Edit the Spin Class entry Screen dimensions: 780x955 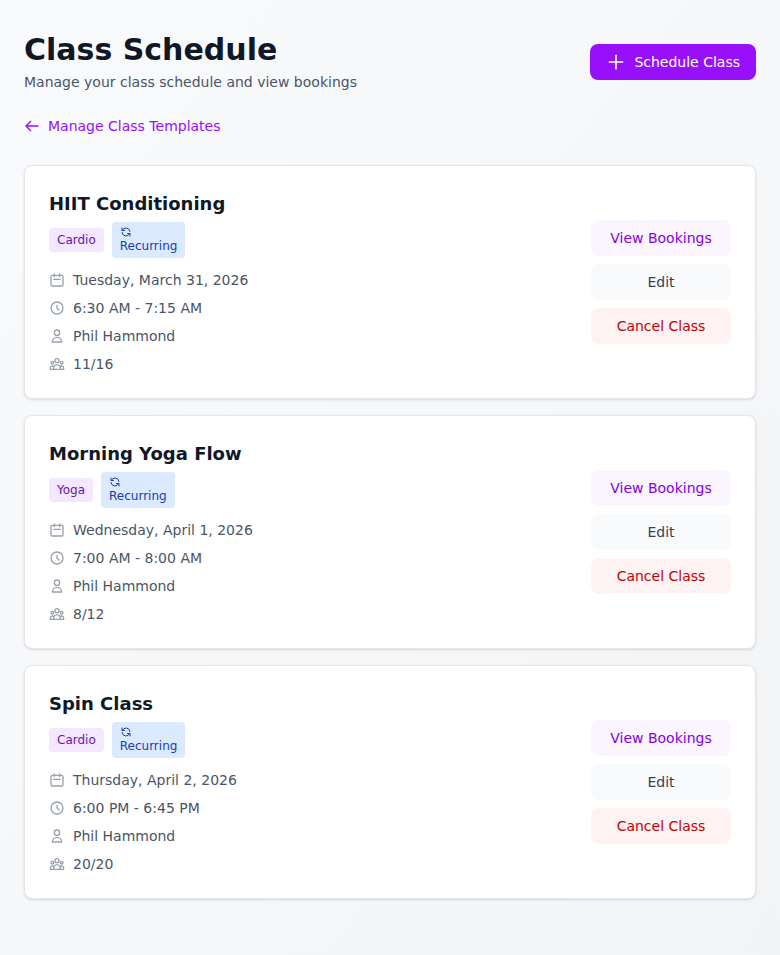tap(660, 782)
